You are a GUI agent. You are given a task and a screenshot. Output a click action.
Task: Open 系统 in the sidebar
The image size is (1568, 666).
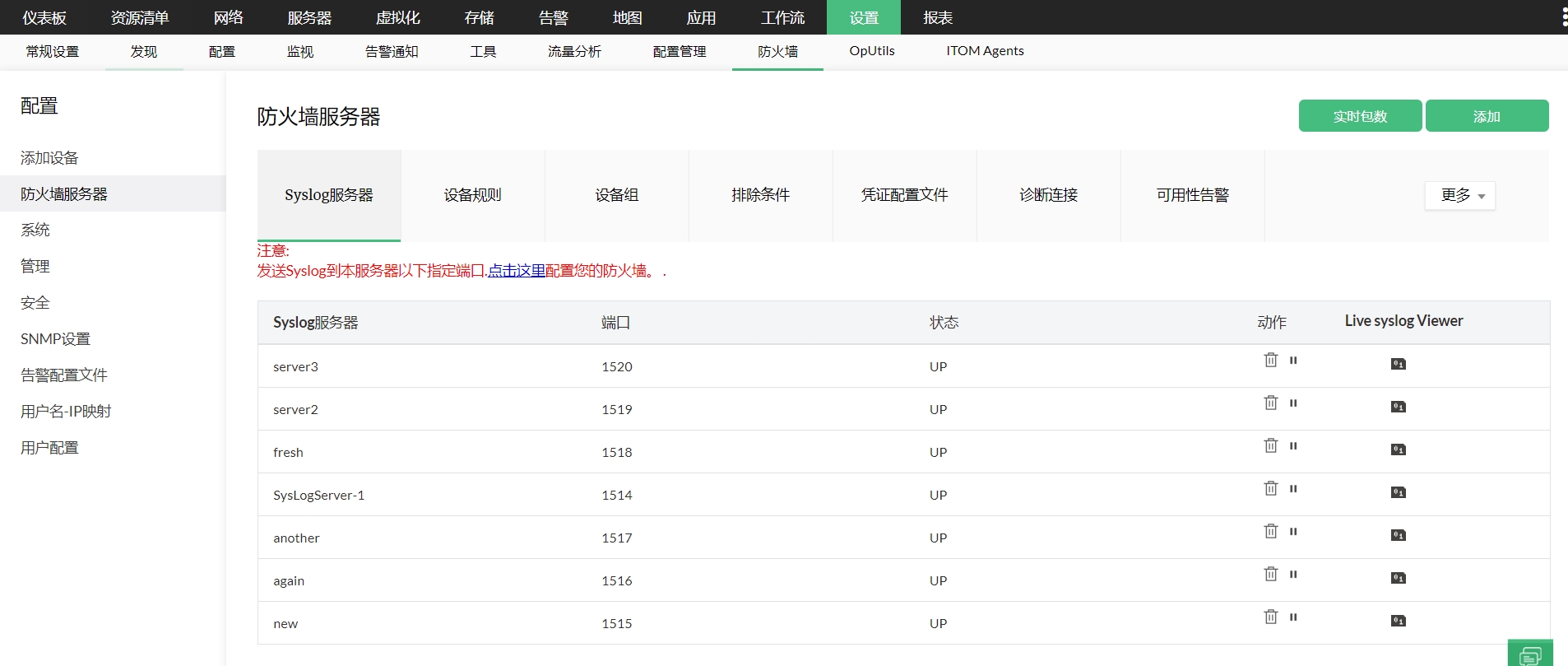click(35, 230)
